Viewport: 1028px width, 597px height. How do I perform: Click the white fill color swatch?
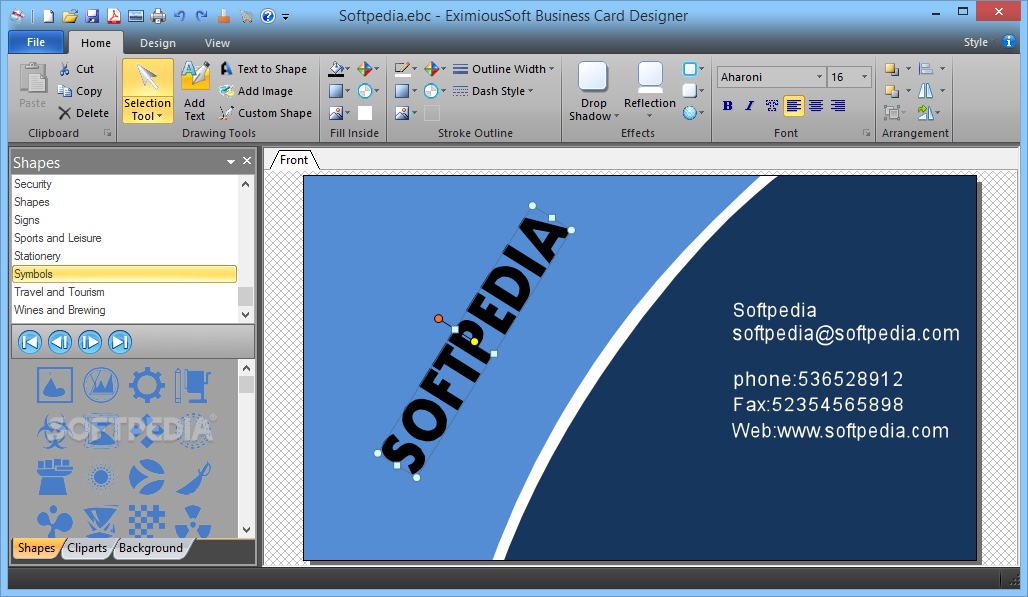pyautogui.click(x=365, y=113)
